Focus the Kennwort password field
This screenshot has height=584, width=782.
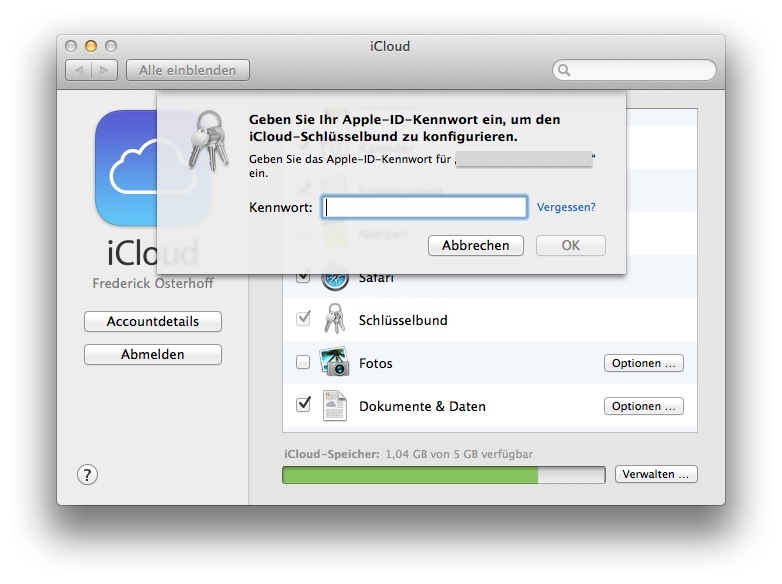(x=424, y=207)
